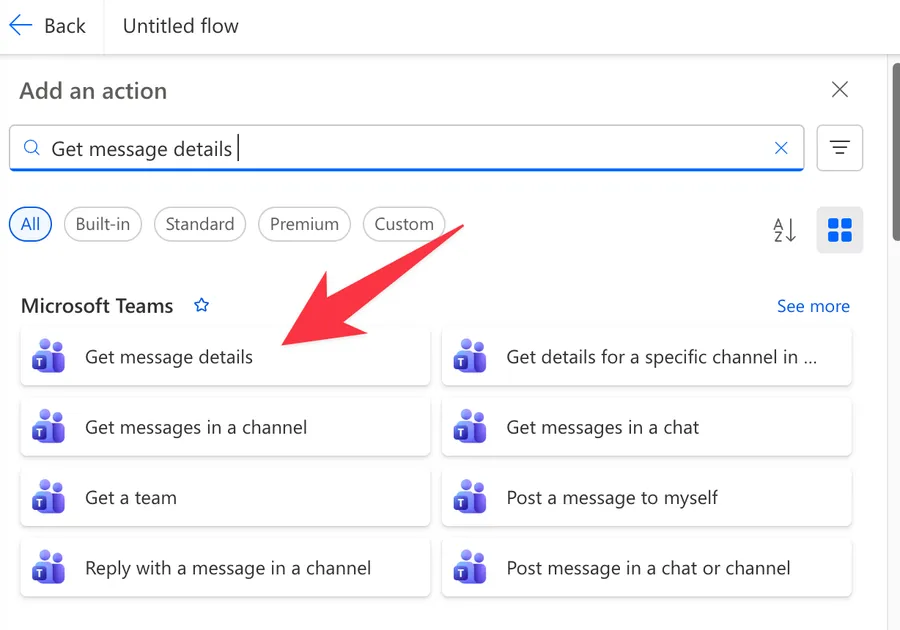
Task: Click Teams icon beside Get messages in a chat
Action: click(470, 427)
